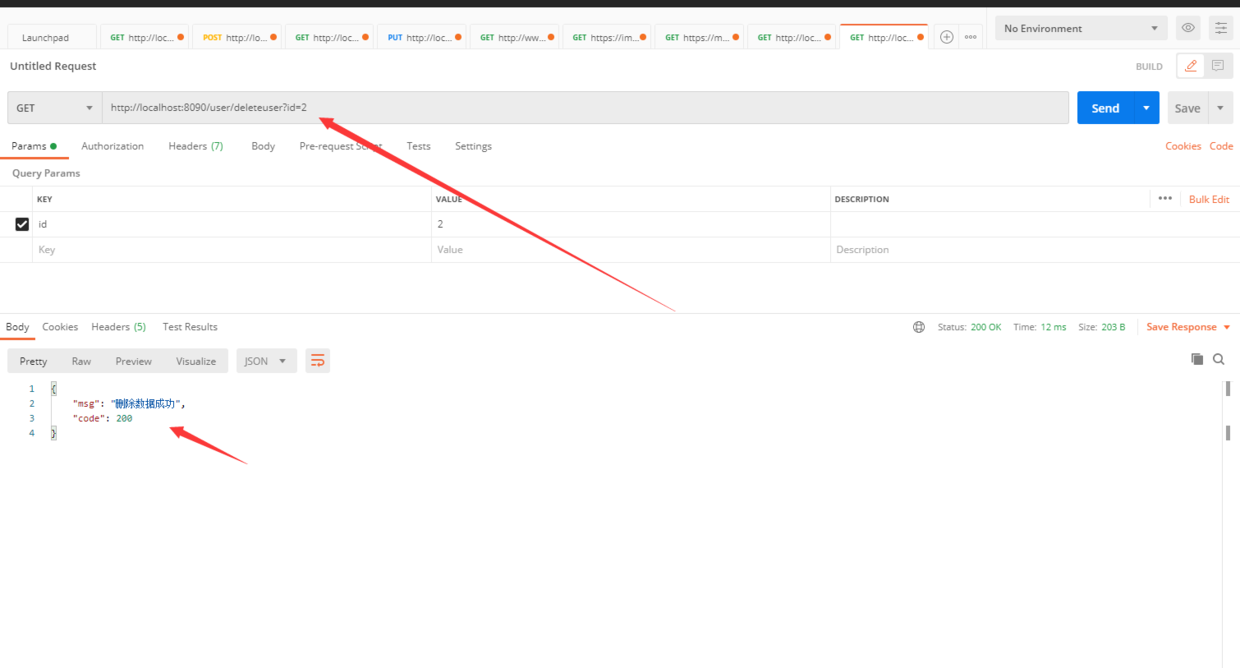The width and height of the screenshot is (1240, 668).
Task: Open the GET https://m... request tab
Action: click(698, 37)
